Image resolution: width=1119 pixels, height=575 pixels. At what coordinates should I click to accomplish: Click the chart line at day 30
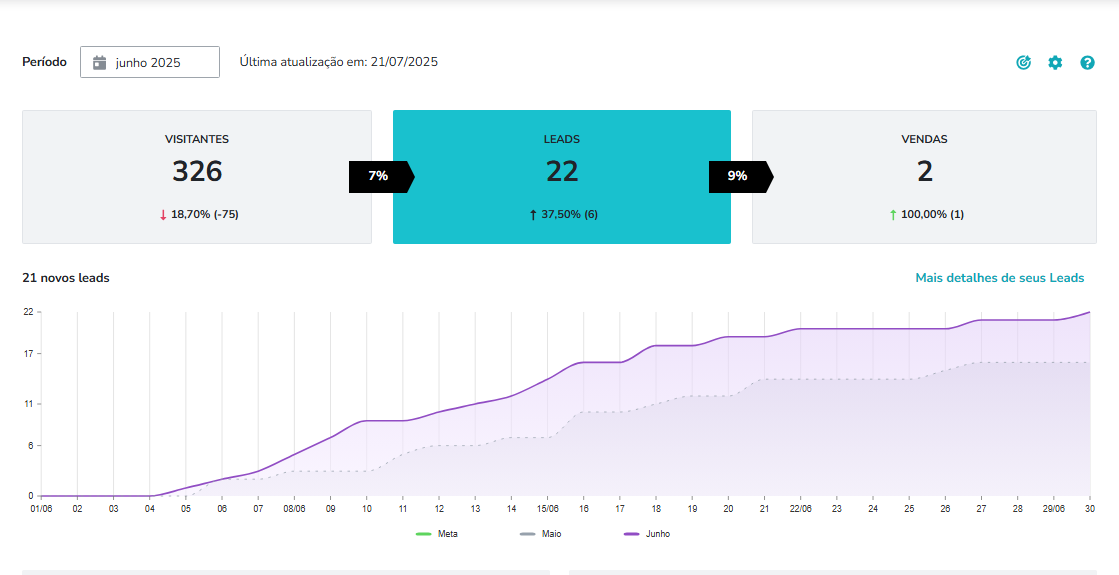1089,312
